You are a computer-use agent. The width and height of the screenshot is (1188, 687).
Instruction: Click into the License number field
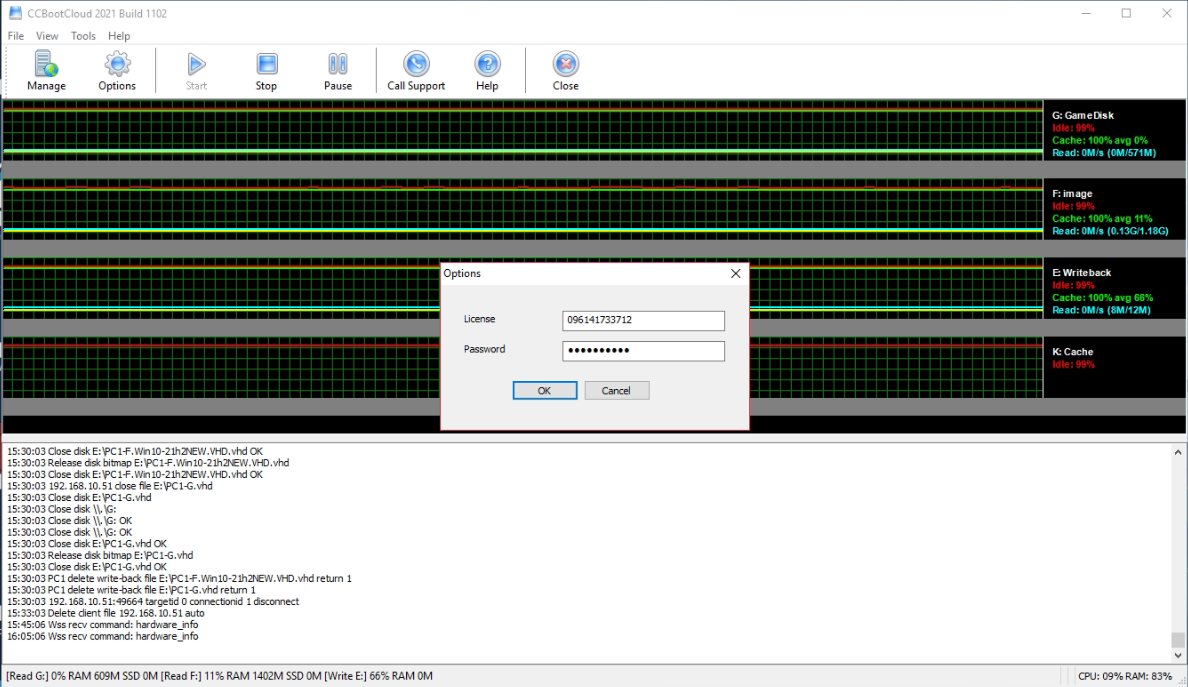click(x=643, y=320)
